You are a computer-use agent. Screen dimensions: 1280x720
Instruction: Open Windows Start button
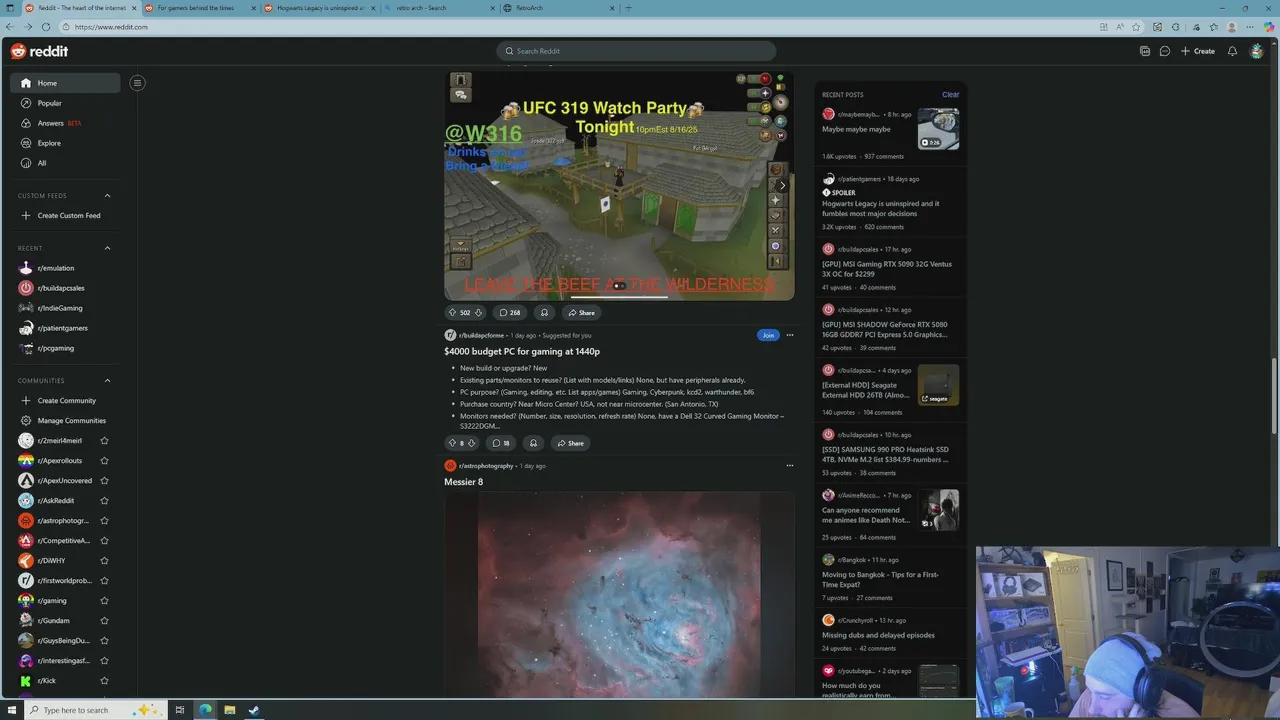coord(12,710)
